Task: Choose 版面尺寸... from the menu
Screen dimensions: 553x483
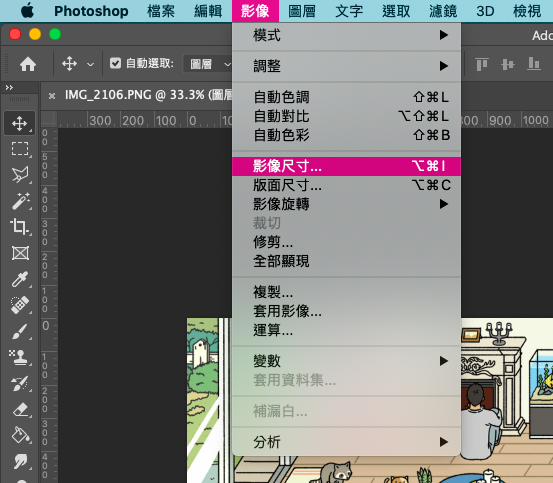Action: tap(346, 185)
